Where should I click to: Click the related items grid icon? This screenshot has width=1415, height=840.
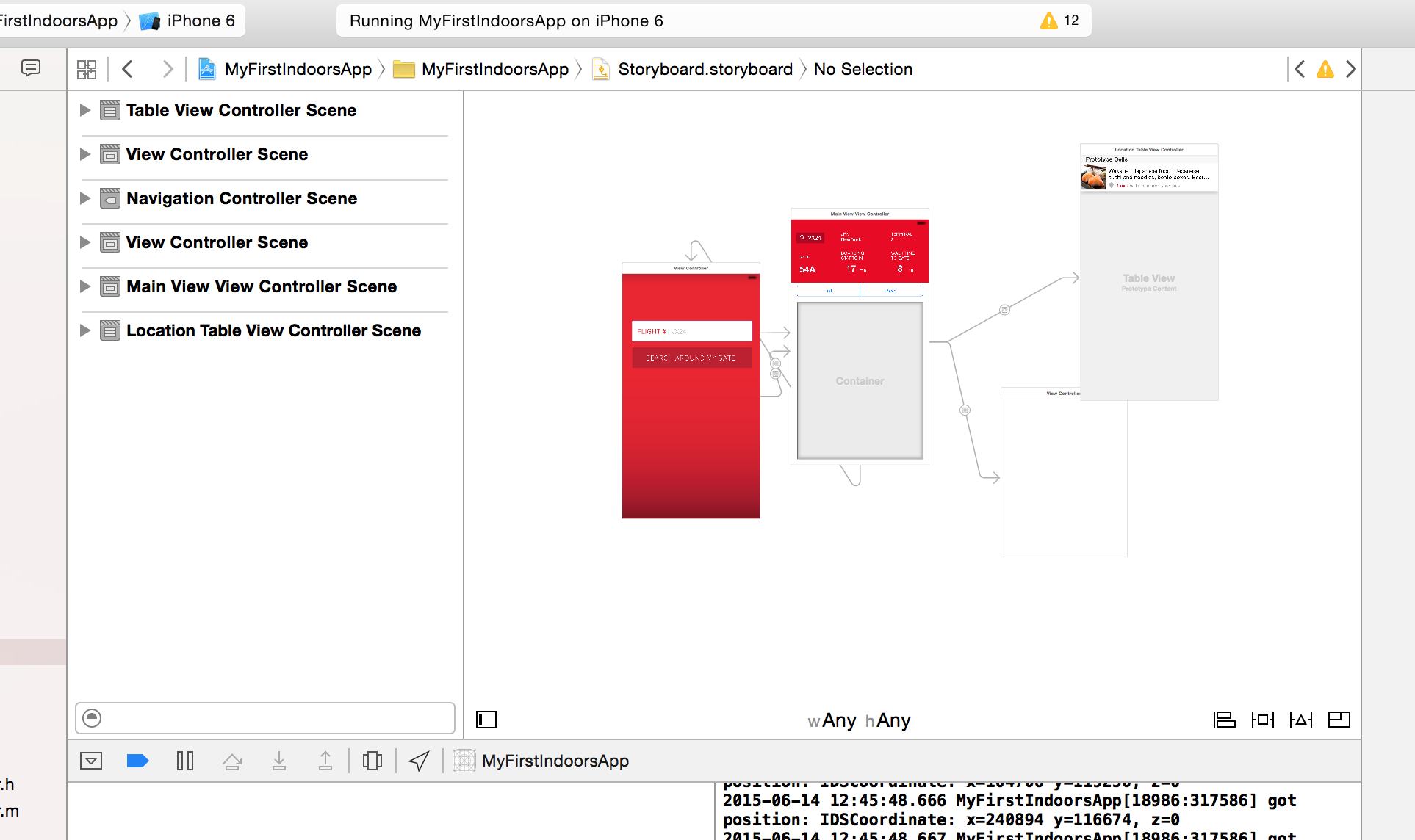tap(87, 69)
